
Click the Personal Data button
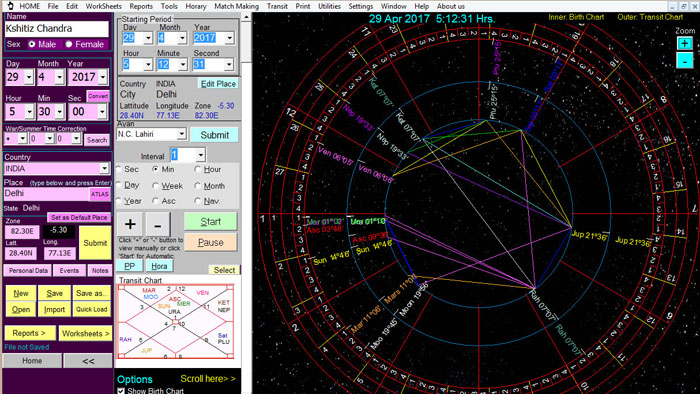pyautogui.click(x=28, y=270)
